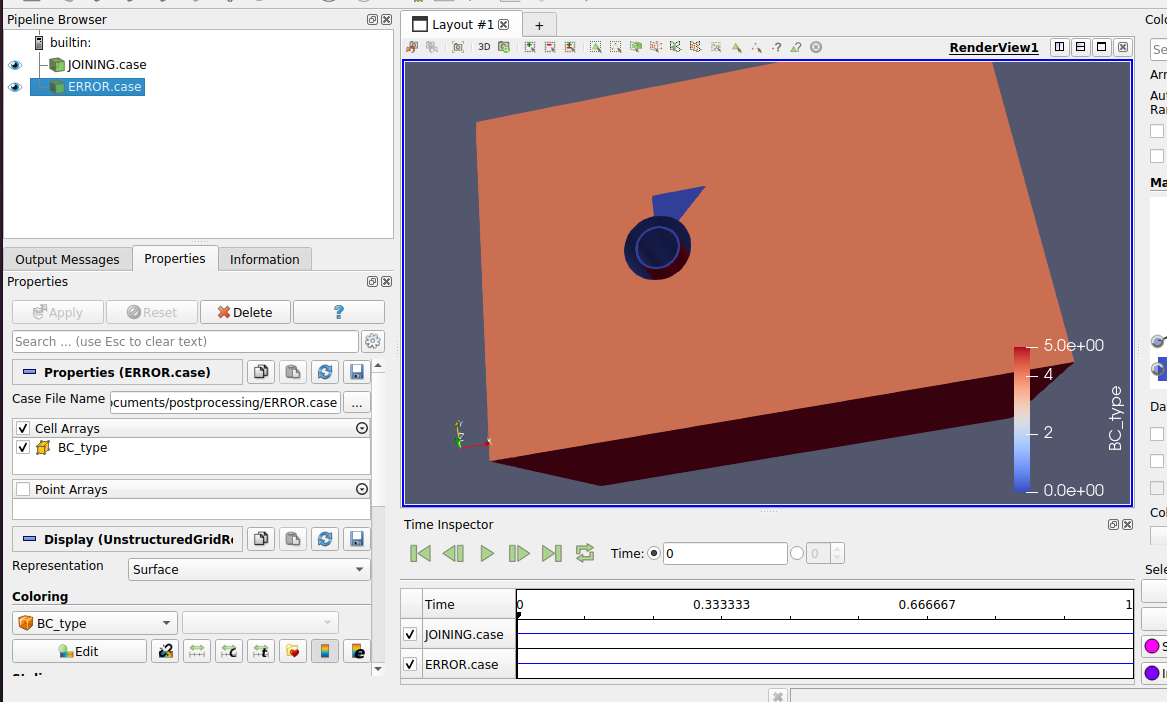
Task: Collapse the Properties (ERROR.case) section
Action: point(29,372)
